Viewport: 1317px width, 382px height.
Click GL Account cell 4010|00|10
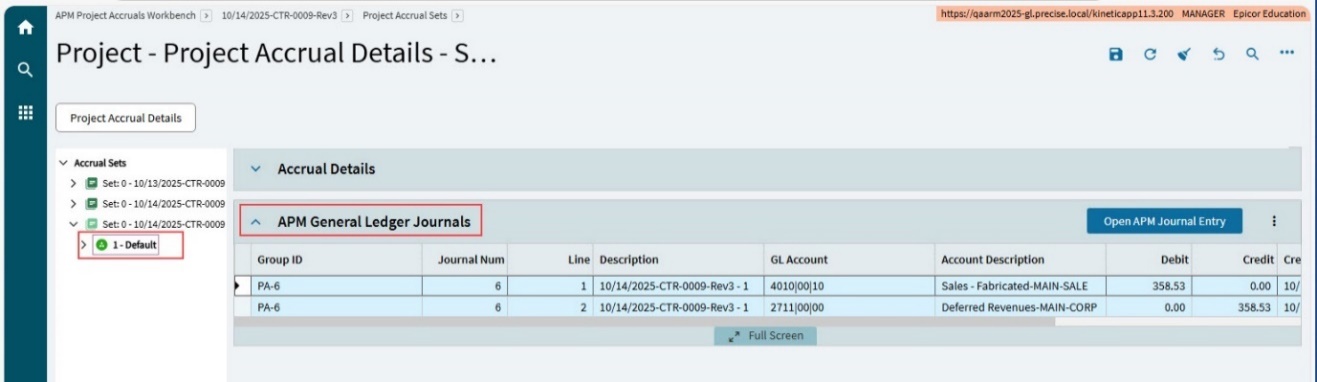click(849, 286)
